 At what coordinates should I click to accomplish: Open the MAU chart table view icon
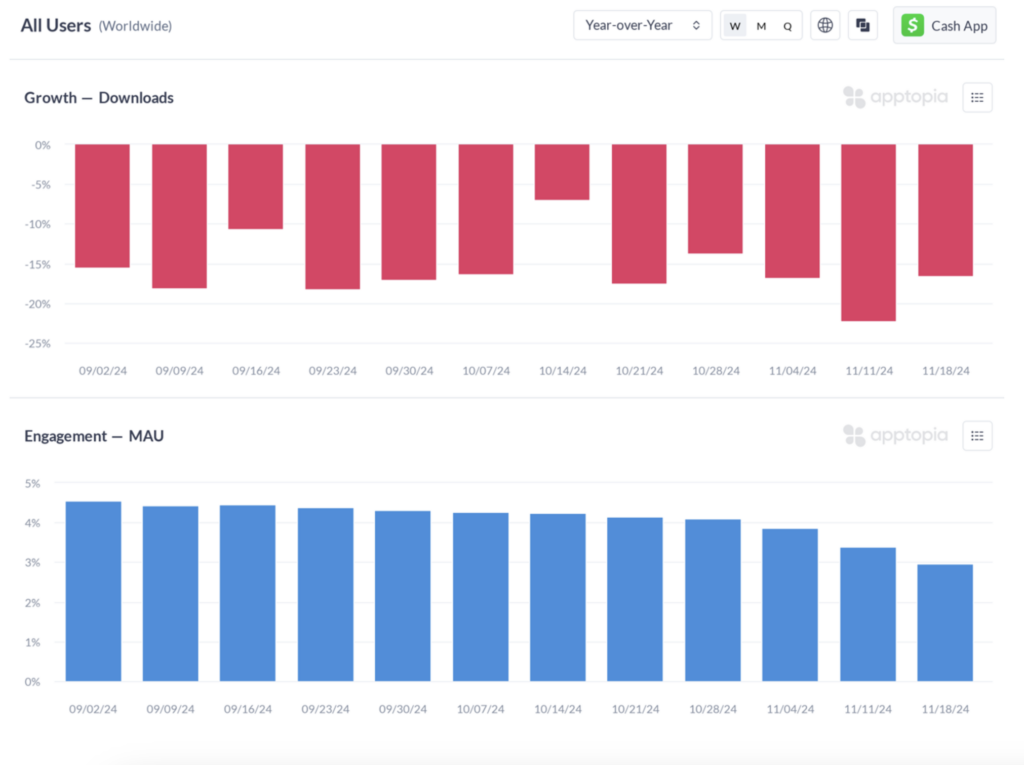(x=977, y=436)
